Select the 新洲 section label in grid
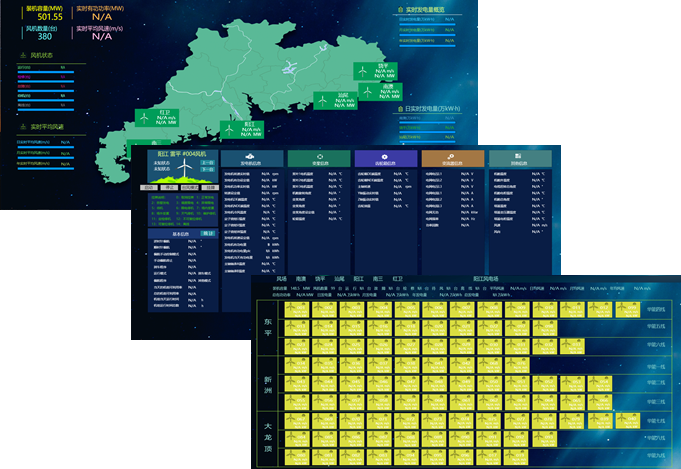 (x=267, y=387)
